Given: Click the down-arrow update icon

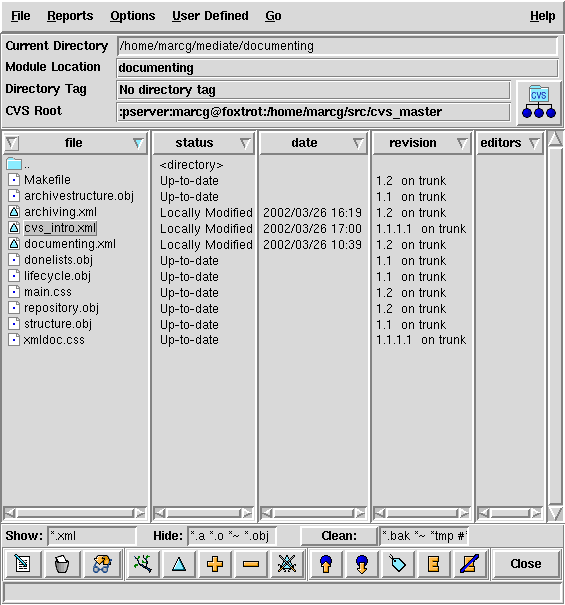Looking at the screenshot, I should coord(362,564).
